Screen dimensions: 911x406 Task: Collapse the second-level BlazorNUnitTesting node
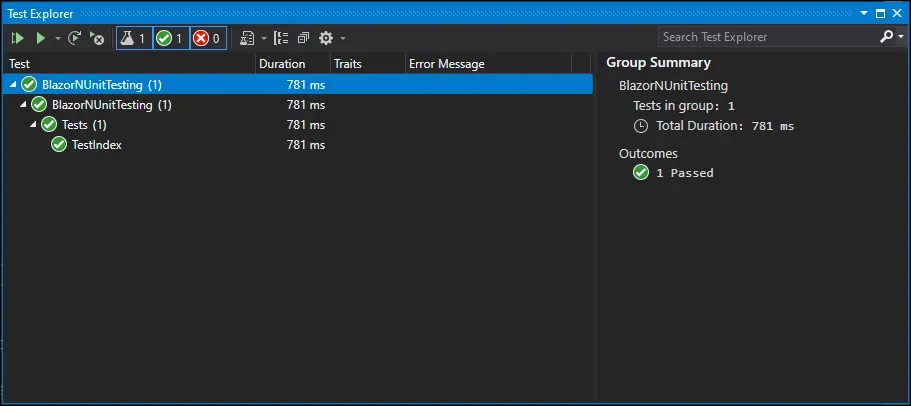click(23, 105)
